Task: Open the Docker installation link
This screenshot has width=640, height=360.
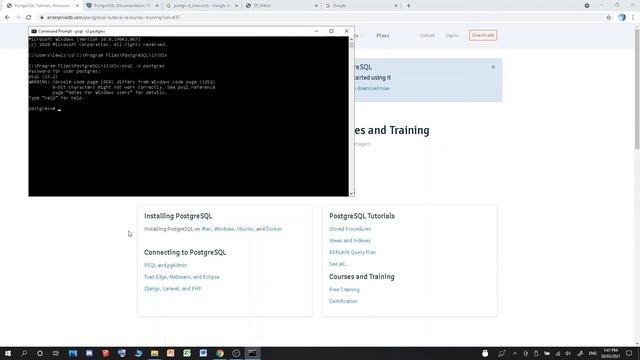Action: (x=274, y=229)
